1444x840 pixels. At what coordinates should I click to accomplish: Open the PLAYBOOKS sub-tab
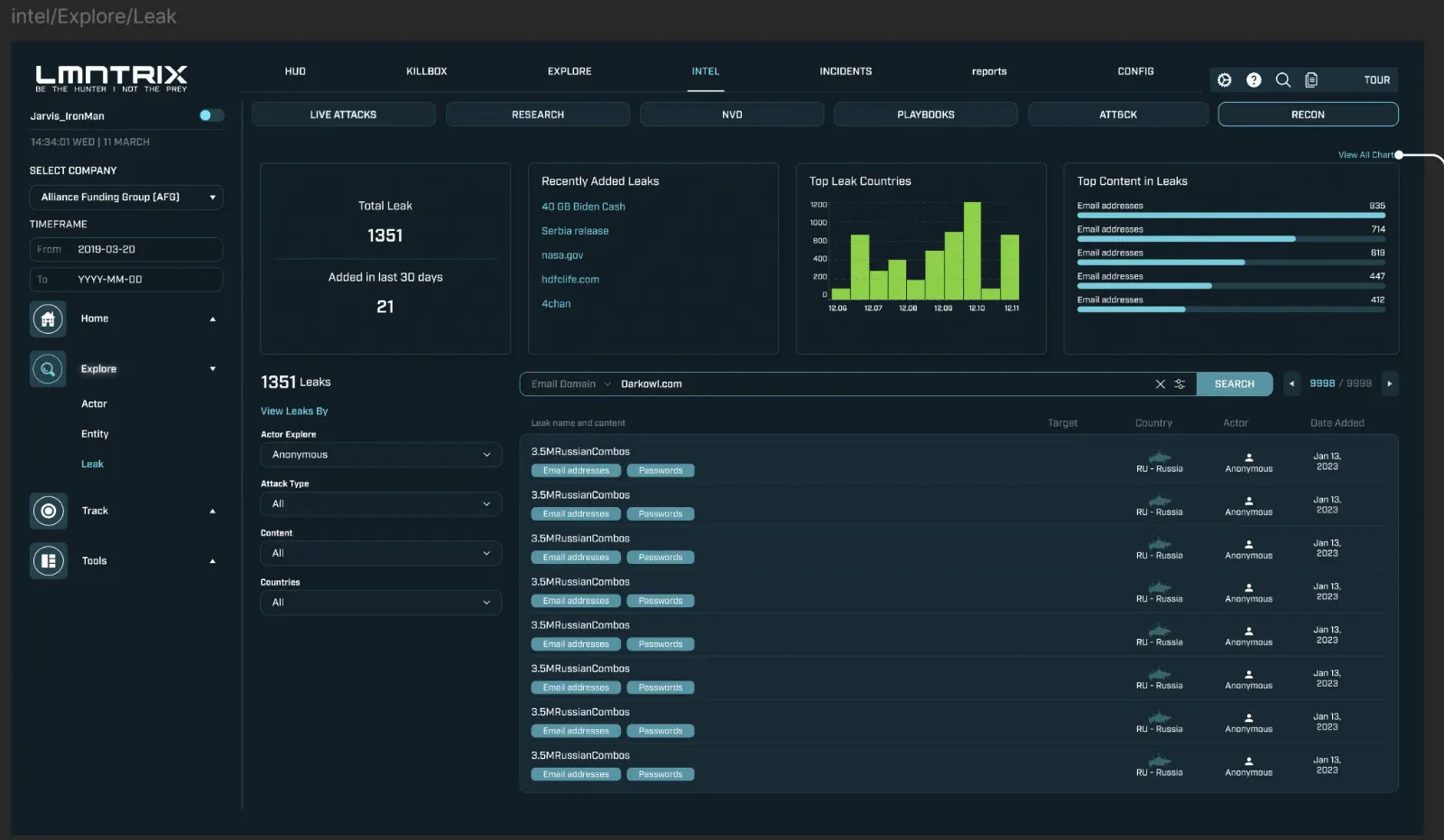[x=925, y=115]
